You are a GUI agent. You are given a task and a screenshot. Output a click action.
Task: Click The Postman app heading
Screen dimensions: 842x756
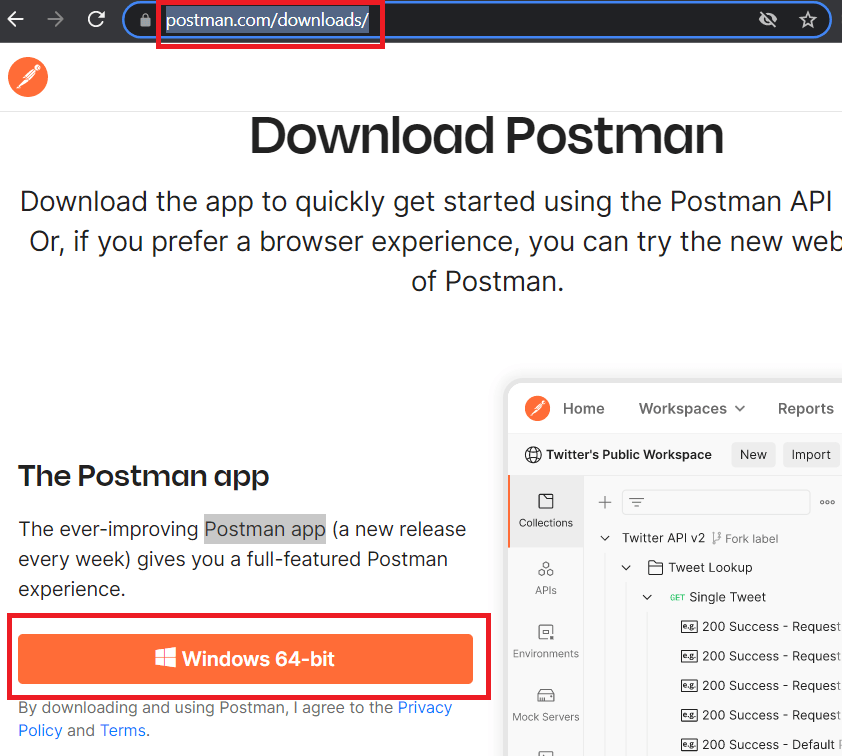coord(143,476)
